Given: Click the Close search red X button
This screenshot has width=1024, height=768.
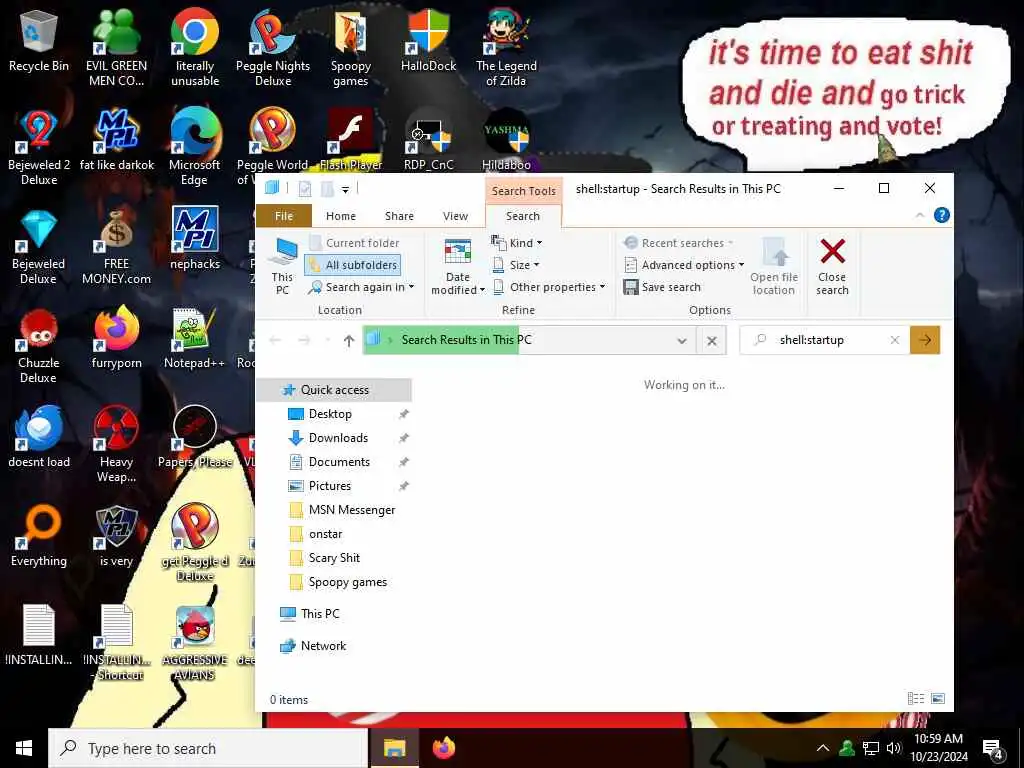Looking at the screenshot, I should pyautogui.click(x=832, y=267).
